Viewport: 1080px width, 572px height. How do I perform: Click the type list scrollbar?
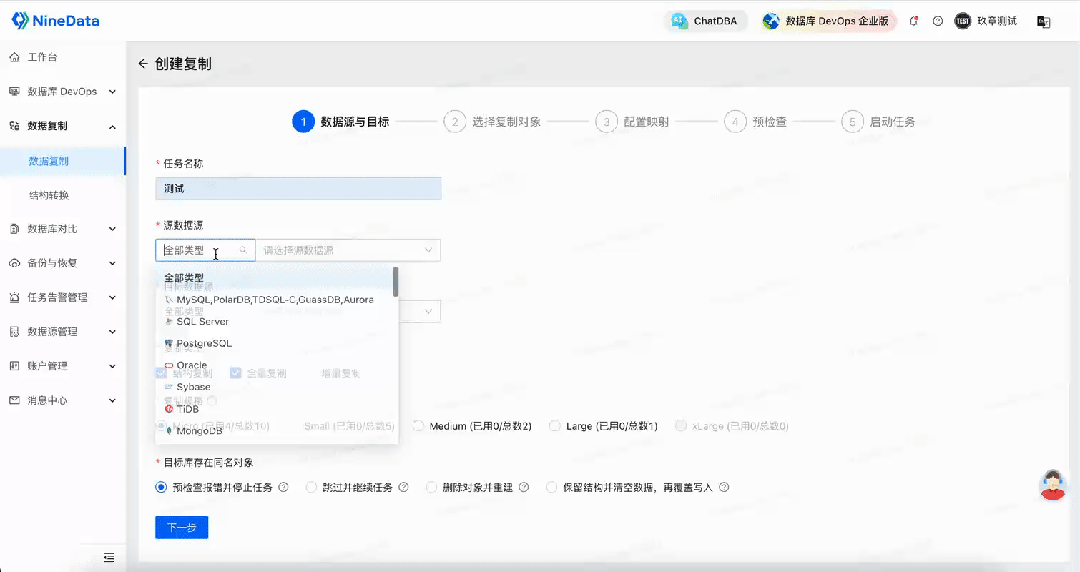point(395,283)
